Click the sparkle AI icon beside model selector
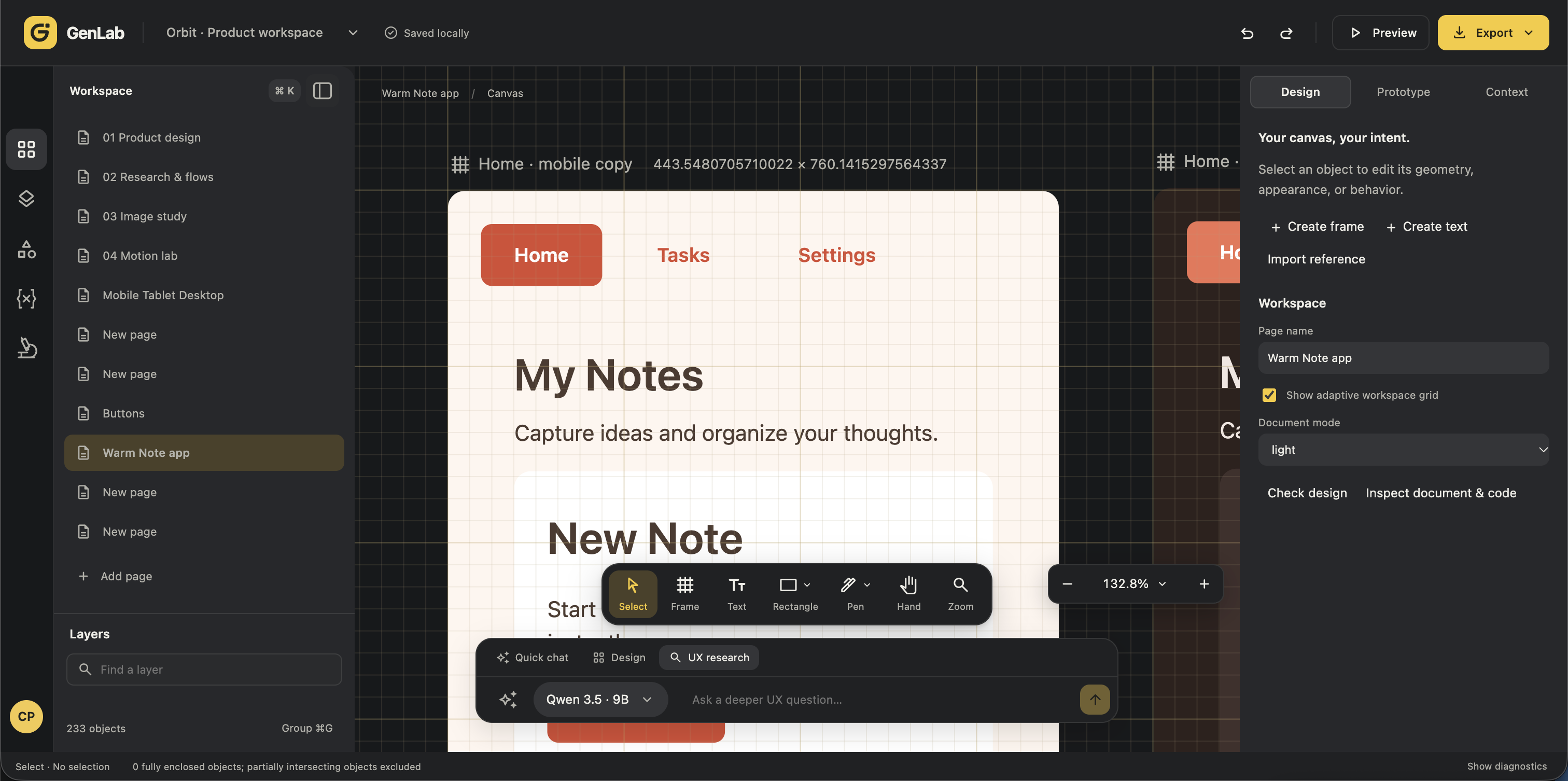This screenshot has height=781, width=1568. 508,700
